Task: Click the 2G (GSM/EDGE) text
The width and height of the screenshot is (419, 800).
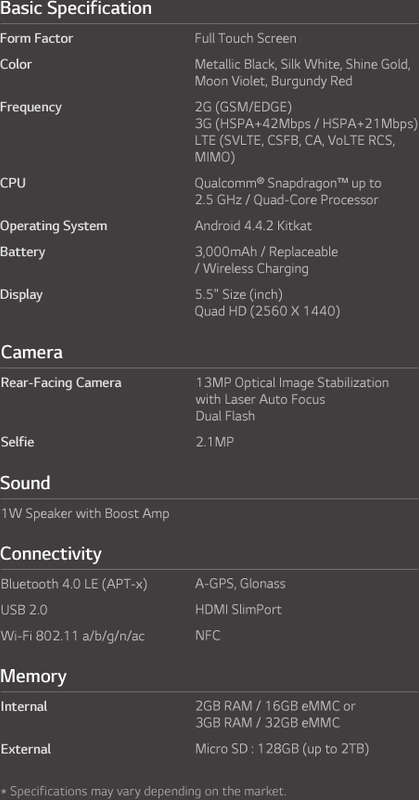Action: click(x=243, y=108)
